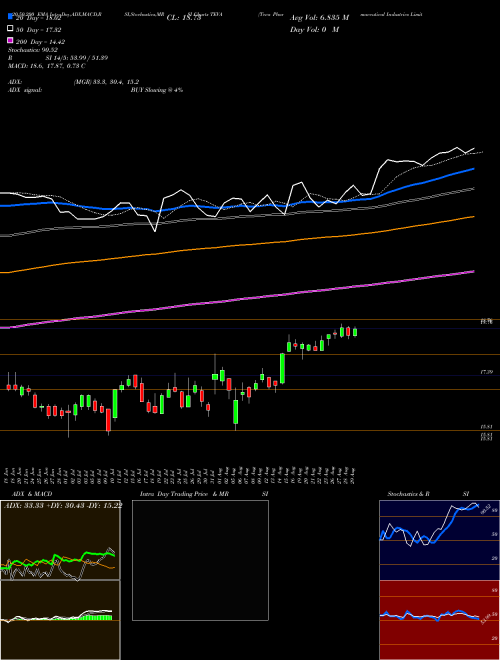The width and height of the screenshot is (500, 660).
Task: Click the 'Stochastics & R' panel title
Action: click(x=408, y=494)
